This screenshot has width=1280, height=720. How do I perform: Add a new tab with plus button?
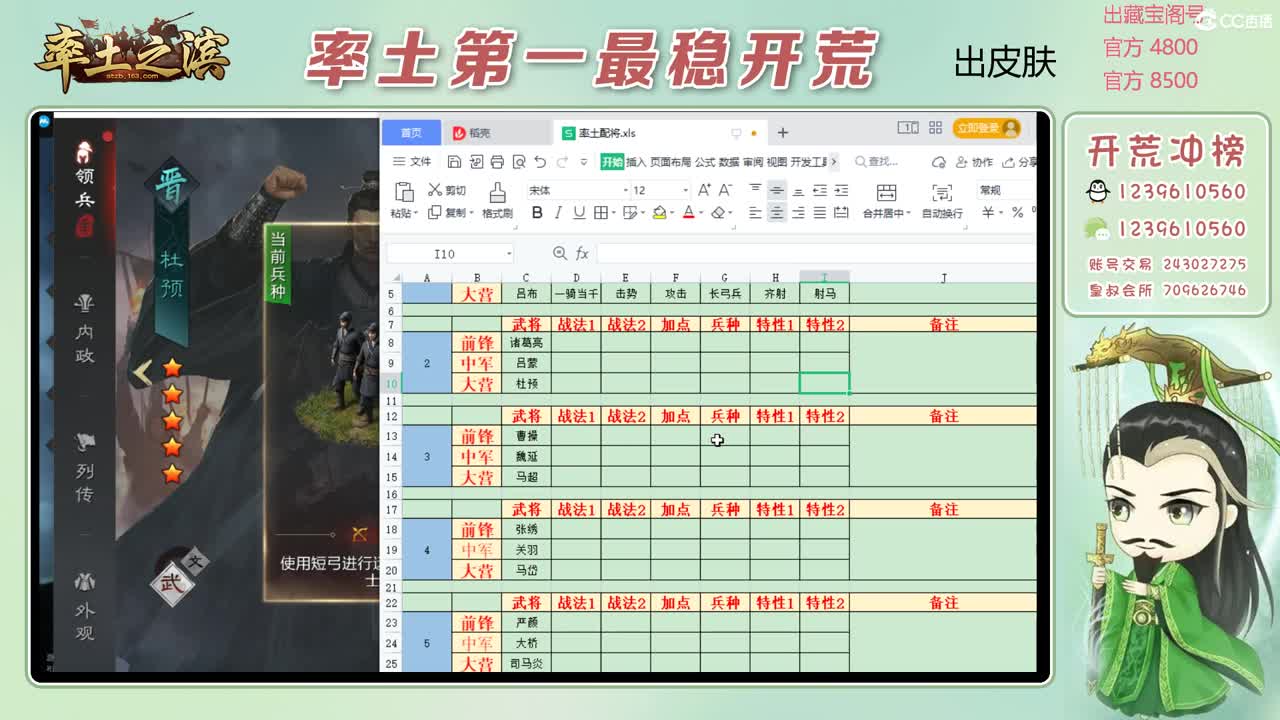(x=783, y=132)
